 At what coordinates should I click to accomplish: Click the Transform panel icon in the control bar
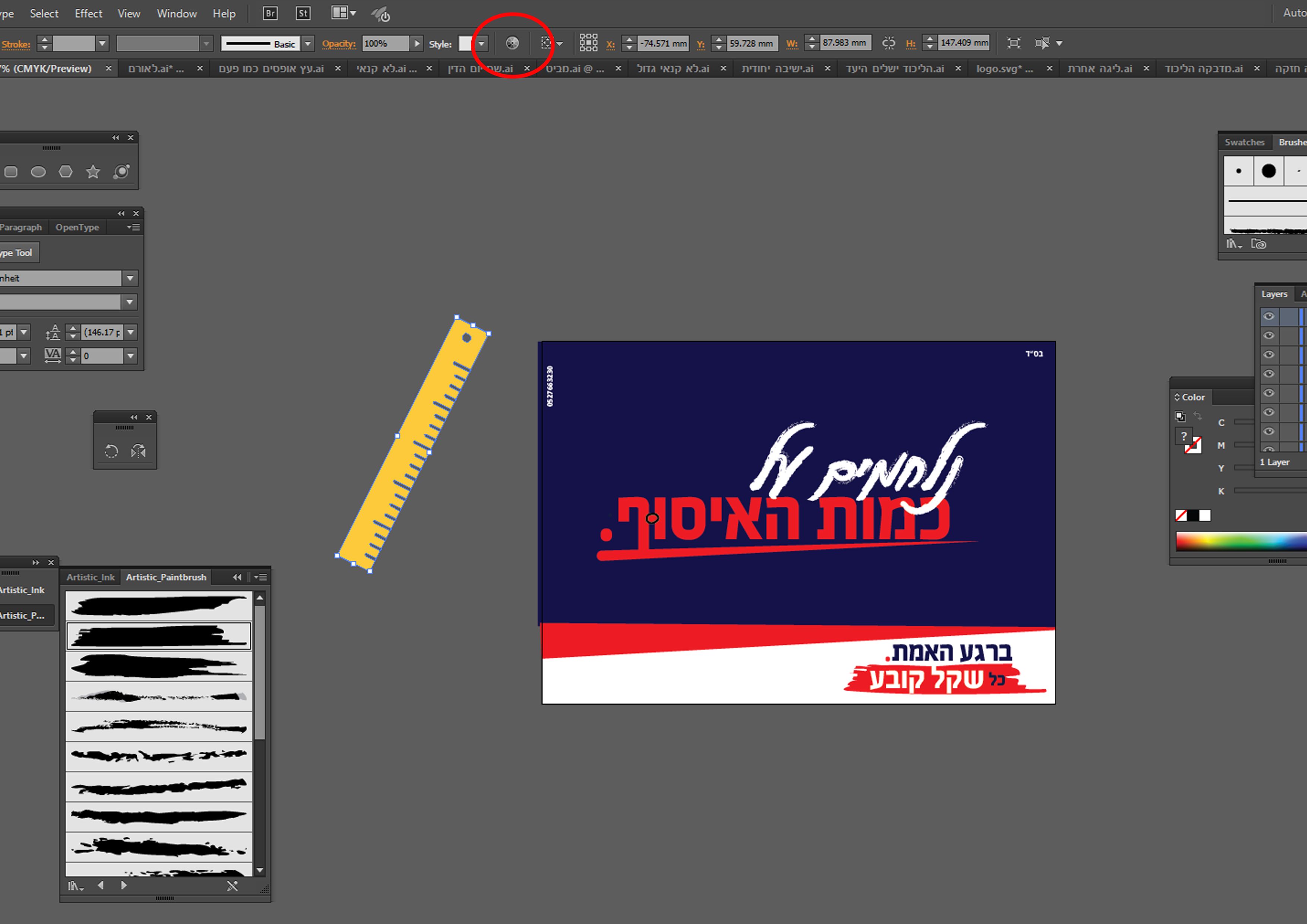(x=1014, y=43)
